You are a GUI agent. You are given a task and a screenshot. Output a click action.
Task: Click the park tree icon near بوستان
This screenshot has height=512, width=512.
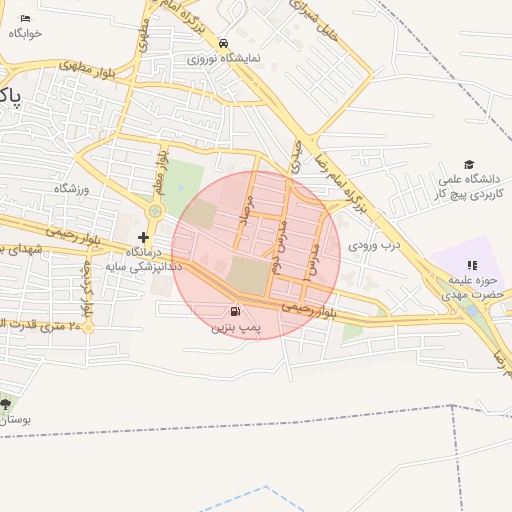pos(5,405)
